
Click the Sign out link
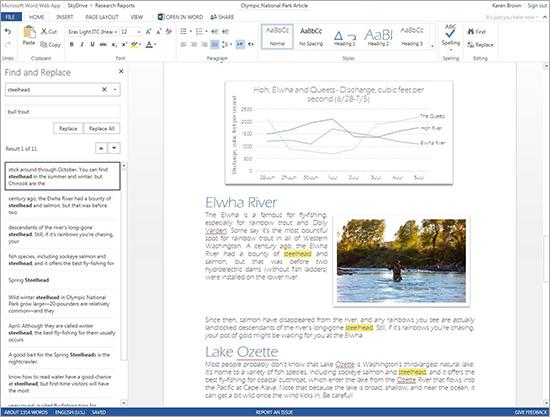[537, 6]
